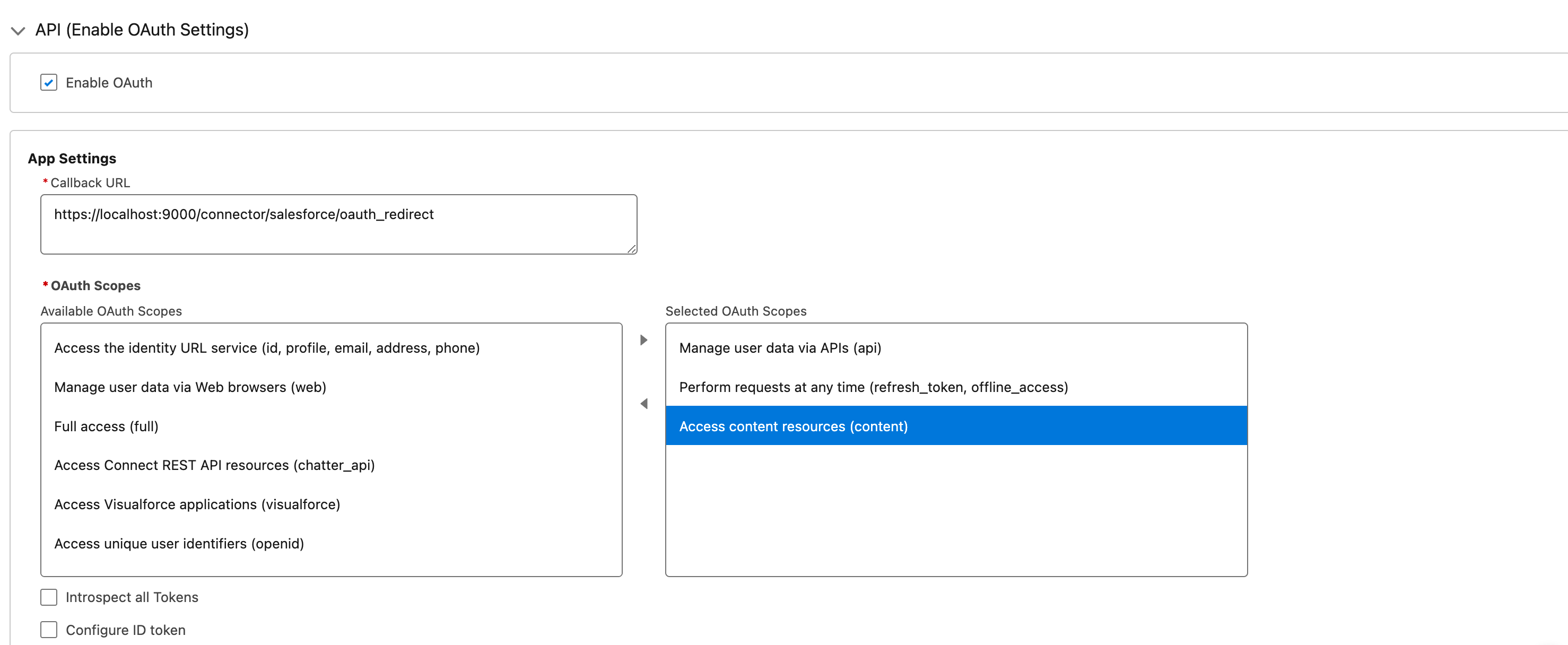Image resolution: width=1568 pixels, height=645 pixels.
Task: Click the Add arrow to move scope right
Action: (643, 339)
